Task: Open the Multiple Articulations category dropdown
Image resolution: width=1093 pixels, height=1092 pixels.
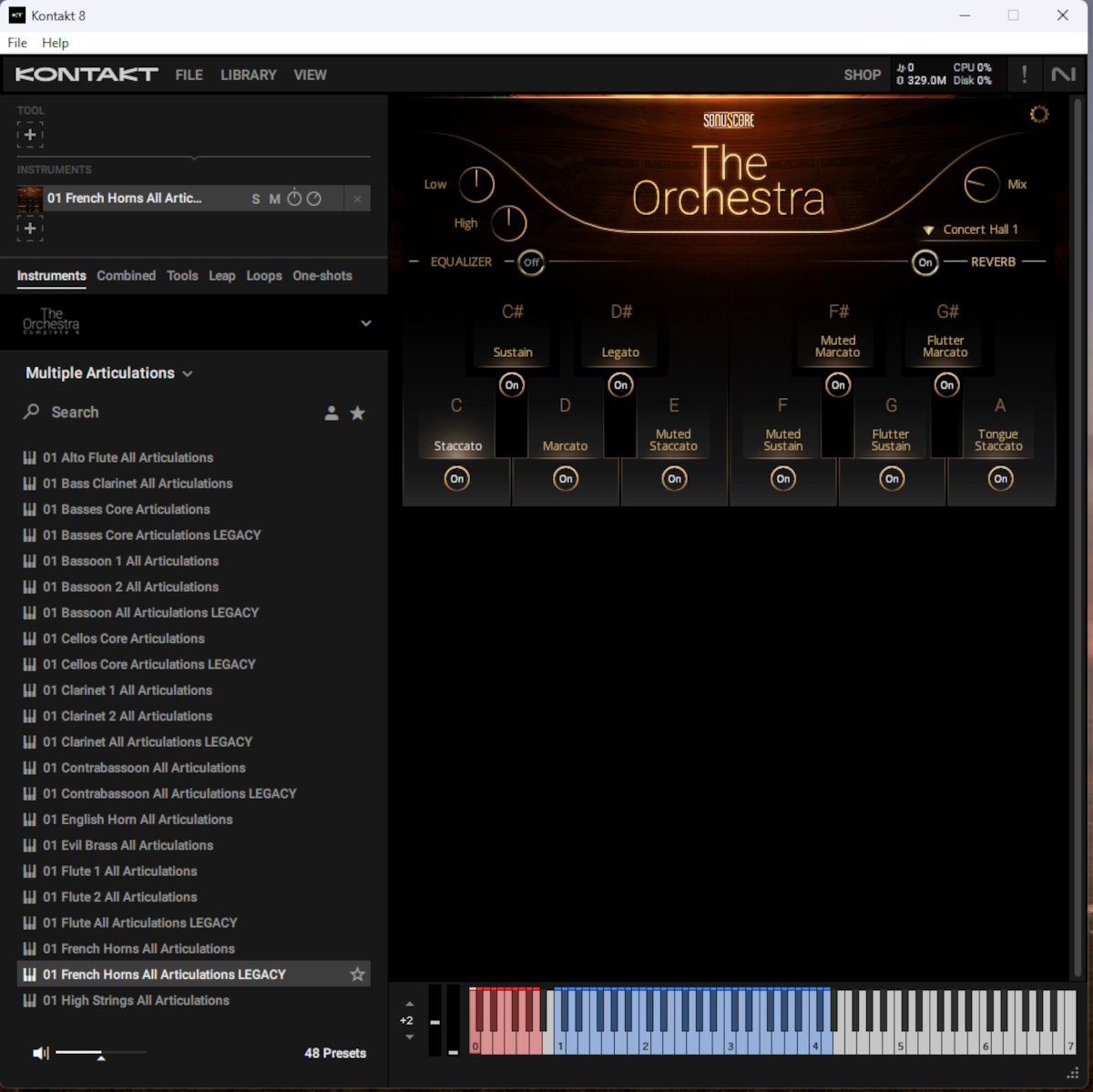Action: pos(109,373)
